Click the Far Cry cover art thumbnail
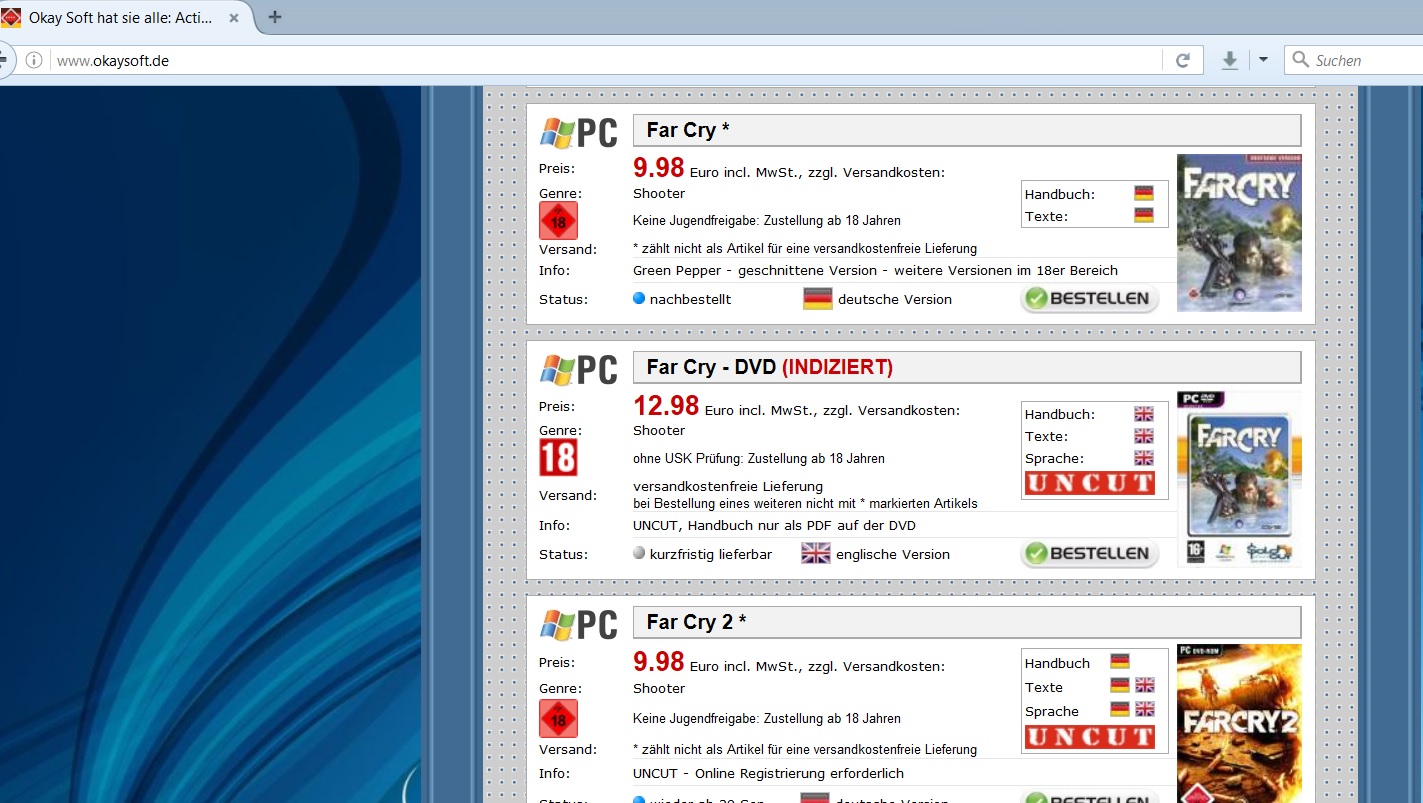Viewport: 1423px width, 803px height. pos(1239,232)
